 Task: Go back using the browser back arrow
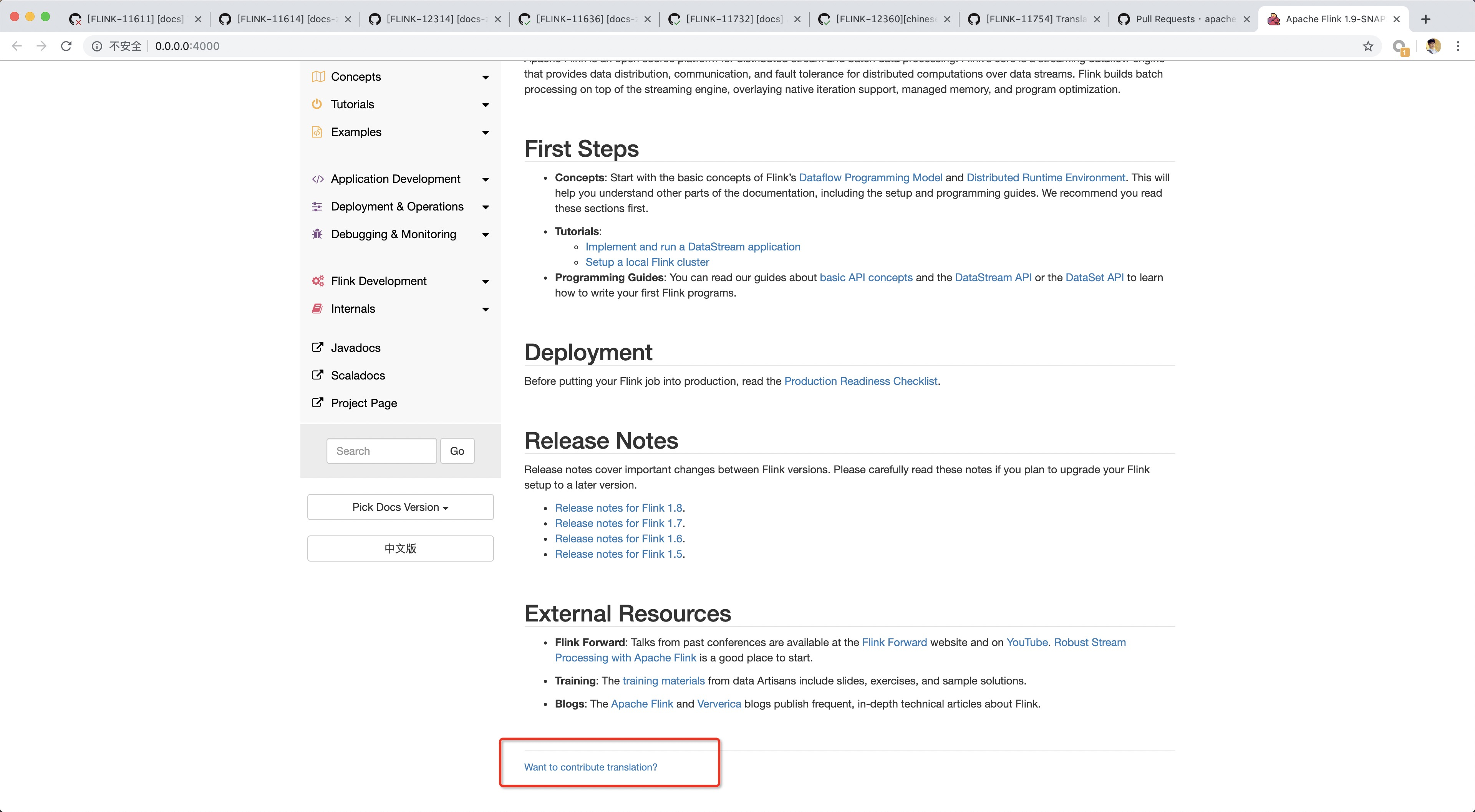pos(17,46)
